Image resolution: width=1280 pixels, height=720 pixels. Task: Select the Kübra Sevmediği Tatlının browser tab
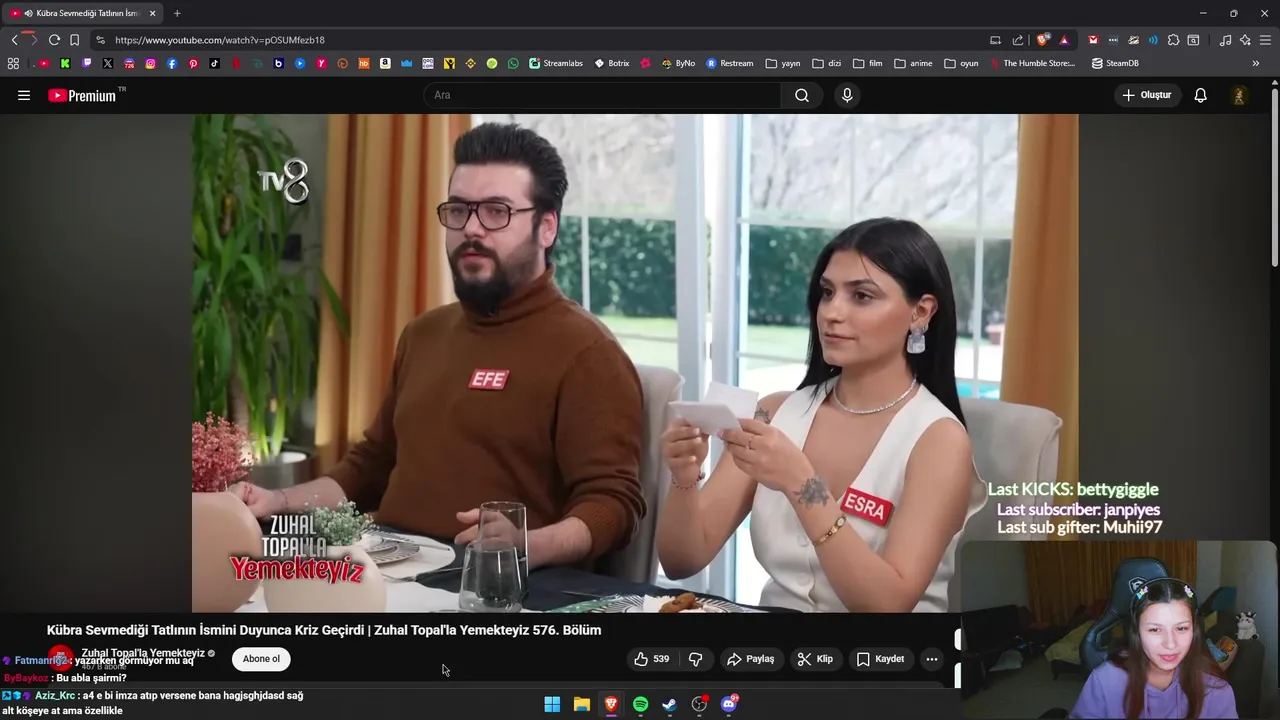click(x=82, y=13)
